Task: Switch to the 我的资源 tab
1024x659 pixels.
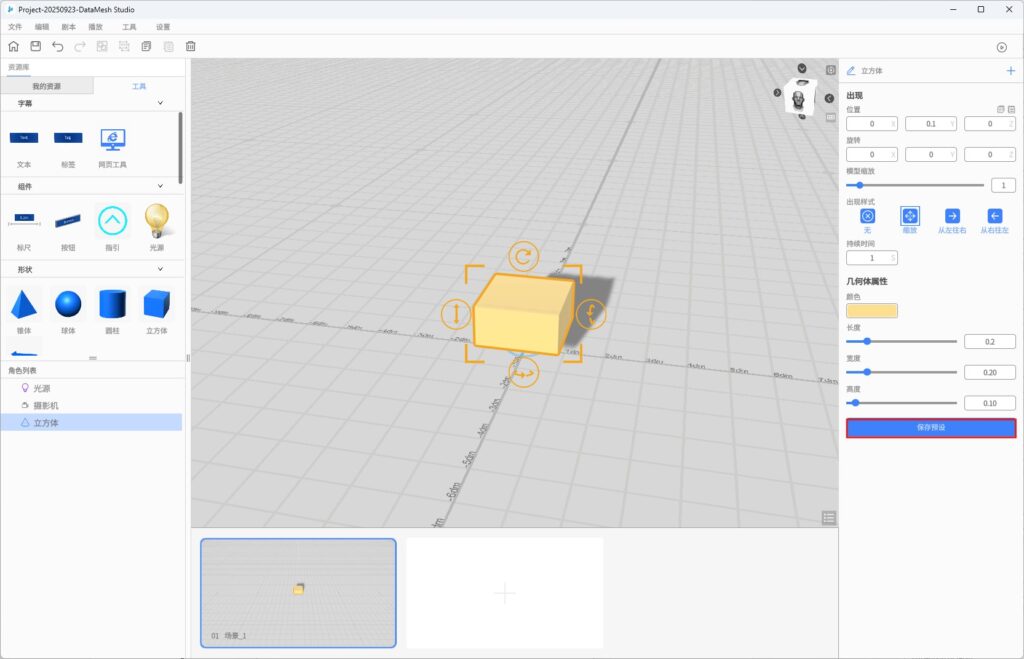Action: (47, 87)
